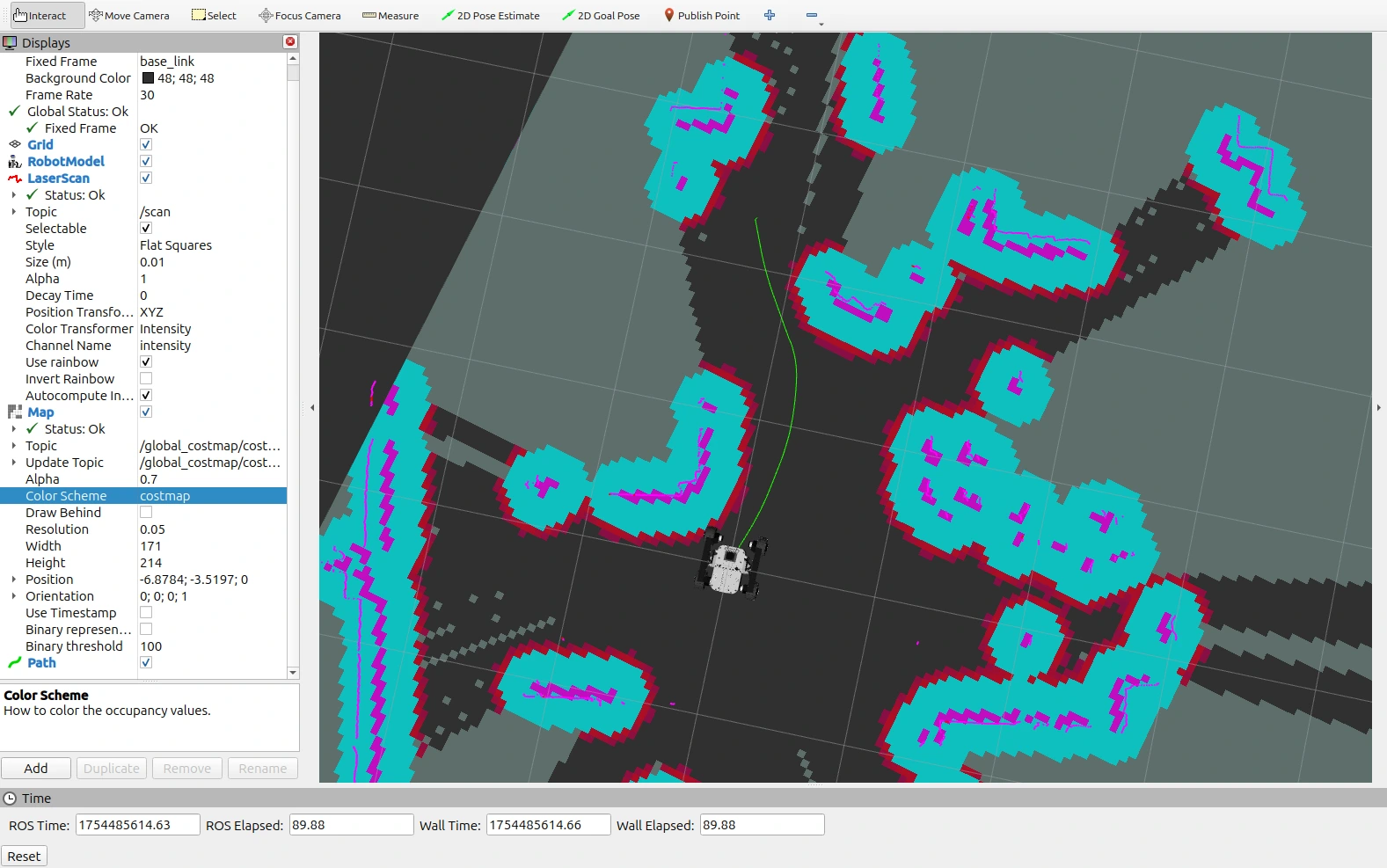Expand the LaserScan Topic property
Viewport: 1387px width, 868px height.
(x=13, y=212)
